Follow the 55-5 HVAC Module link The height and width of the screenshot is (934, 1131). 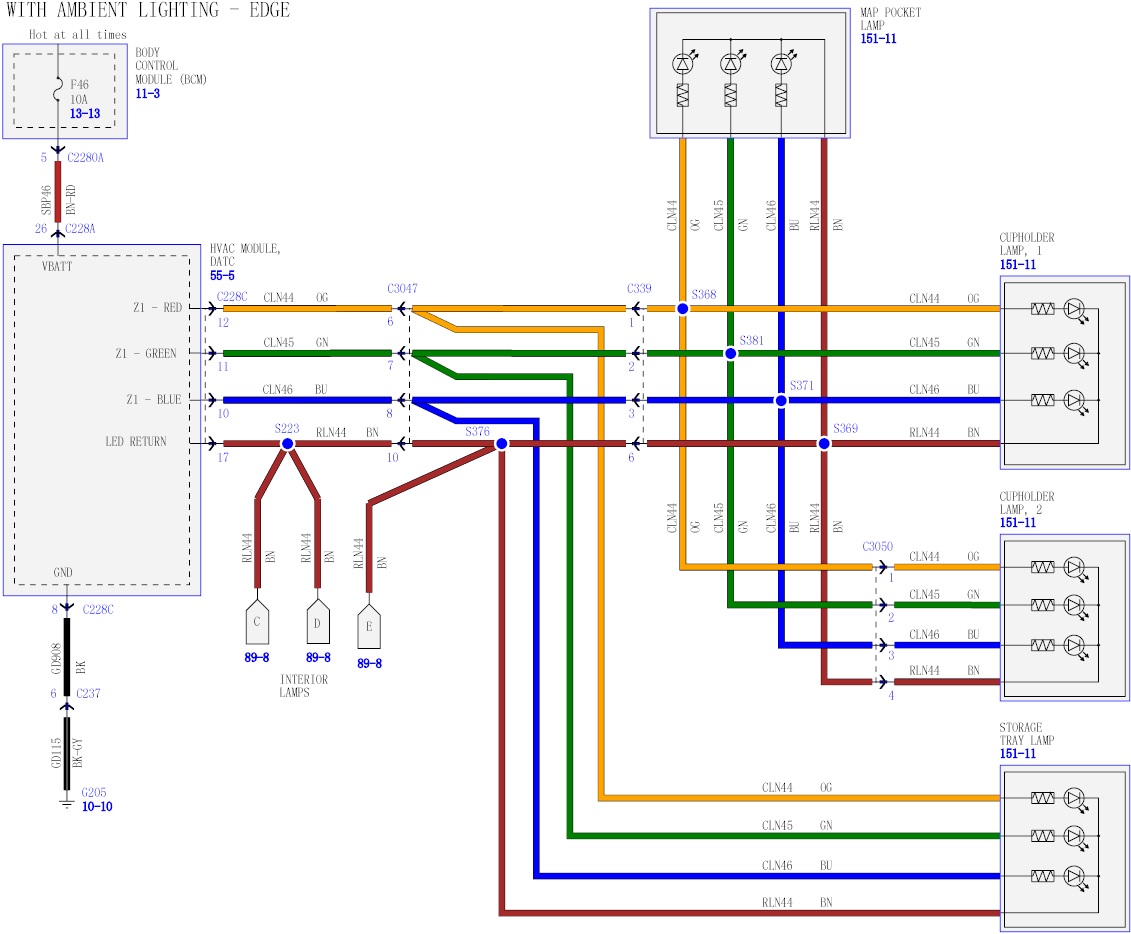222,274
